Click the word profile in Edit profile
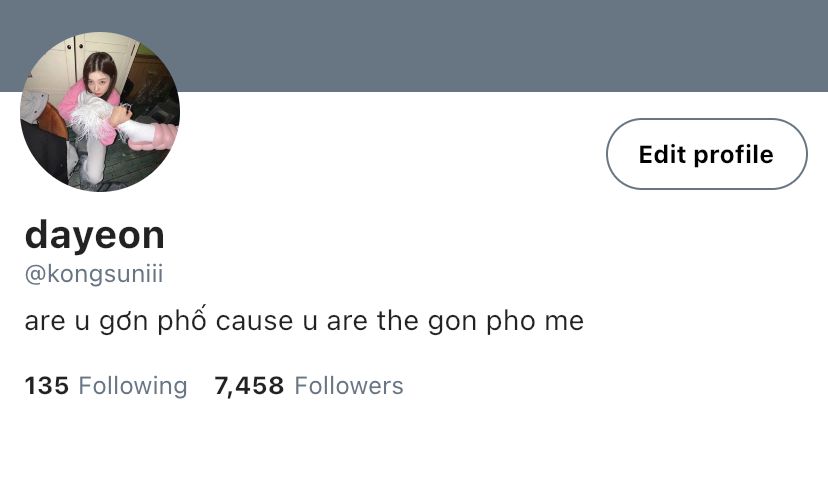Viewport: 828px width, 477px height. pyautogui.click(x=733, y=155)
